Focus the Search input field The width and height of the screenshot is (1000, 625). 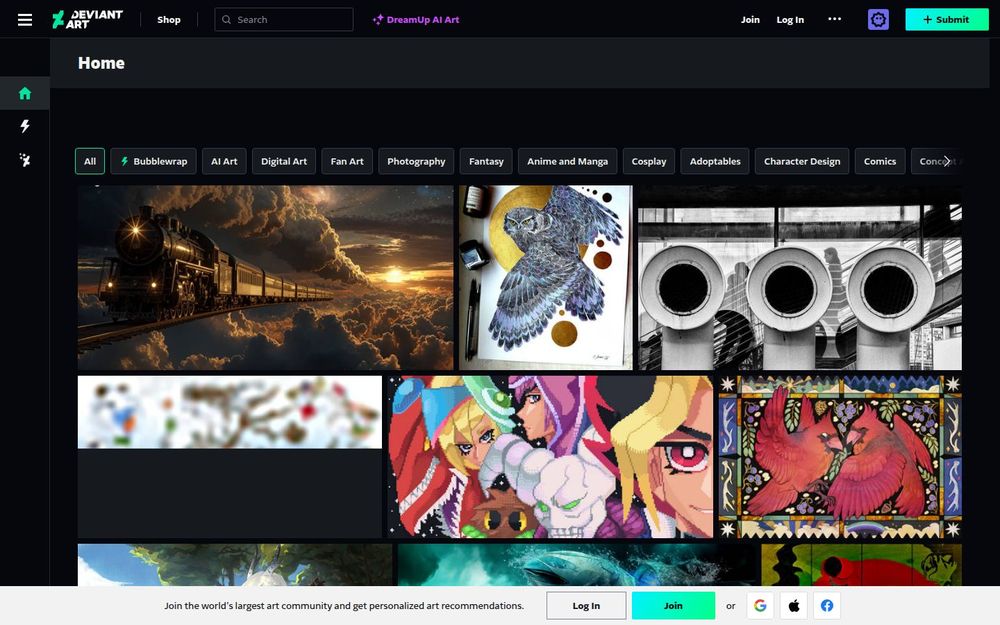click(284, 20)
